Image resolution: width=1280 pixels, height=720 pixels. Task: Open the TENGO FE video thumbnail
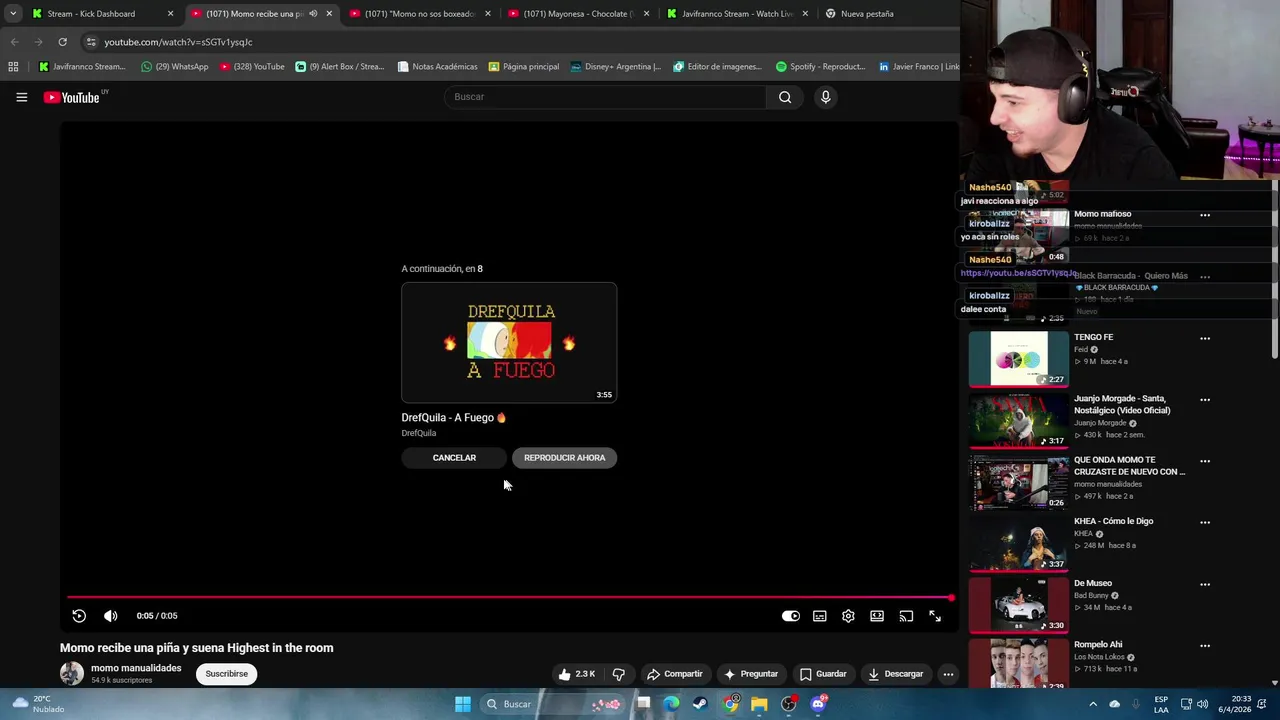point(1019,358)
